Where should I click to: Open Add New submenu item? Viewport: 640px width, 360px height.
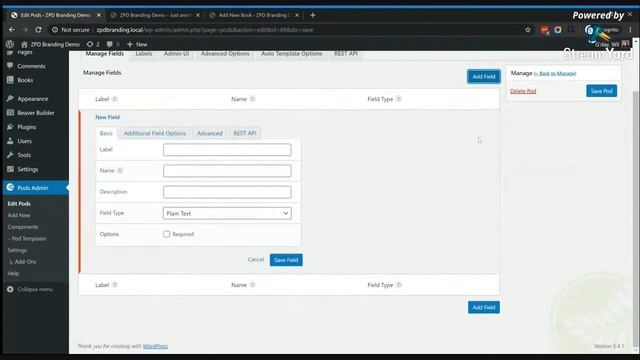[x=19, y=215]
